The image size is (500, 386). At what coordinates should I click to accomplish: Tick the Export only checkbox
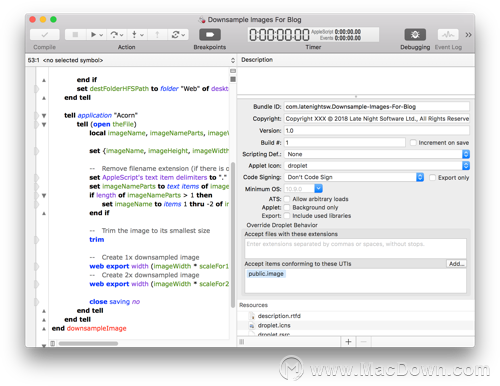[433, 178]
